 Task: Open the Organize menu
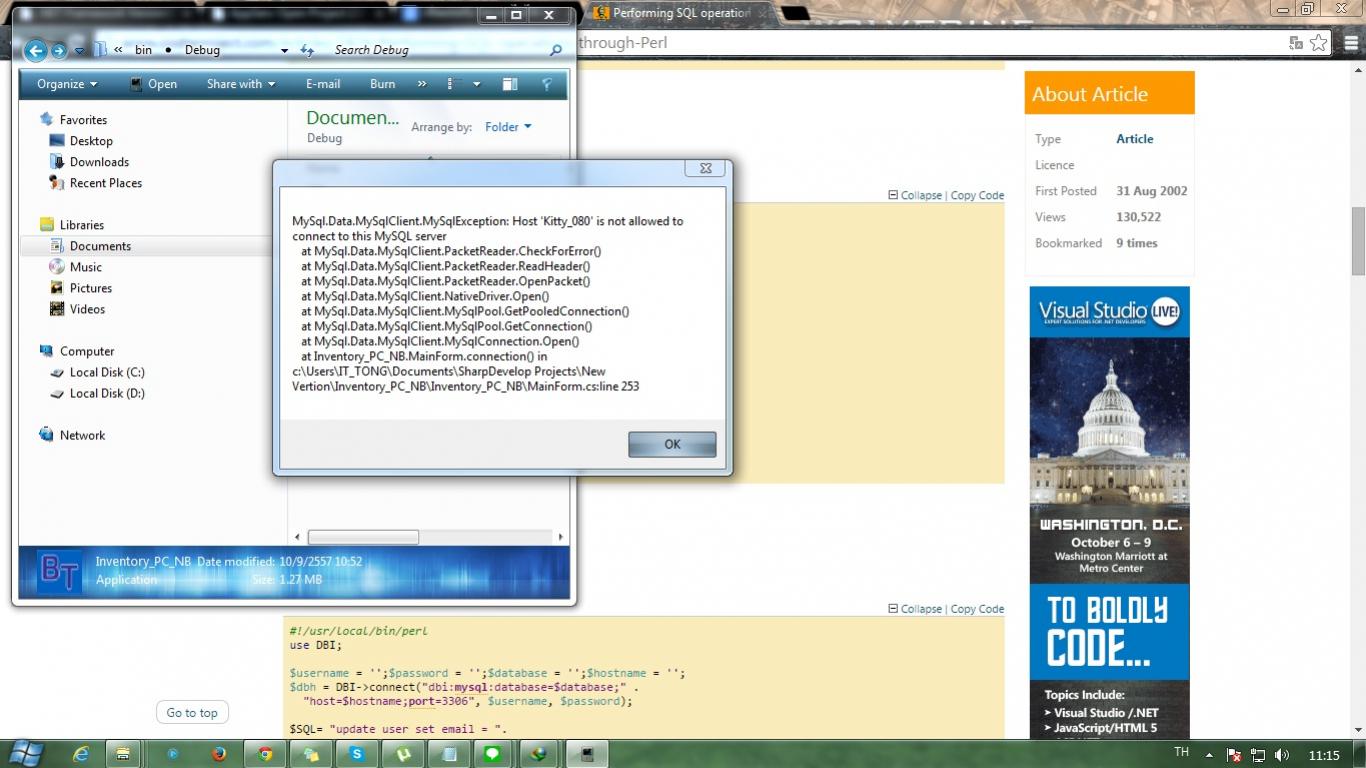tap(67, 84)
